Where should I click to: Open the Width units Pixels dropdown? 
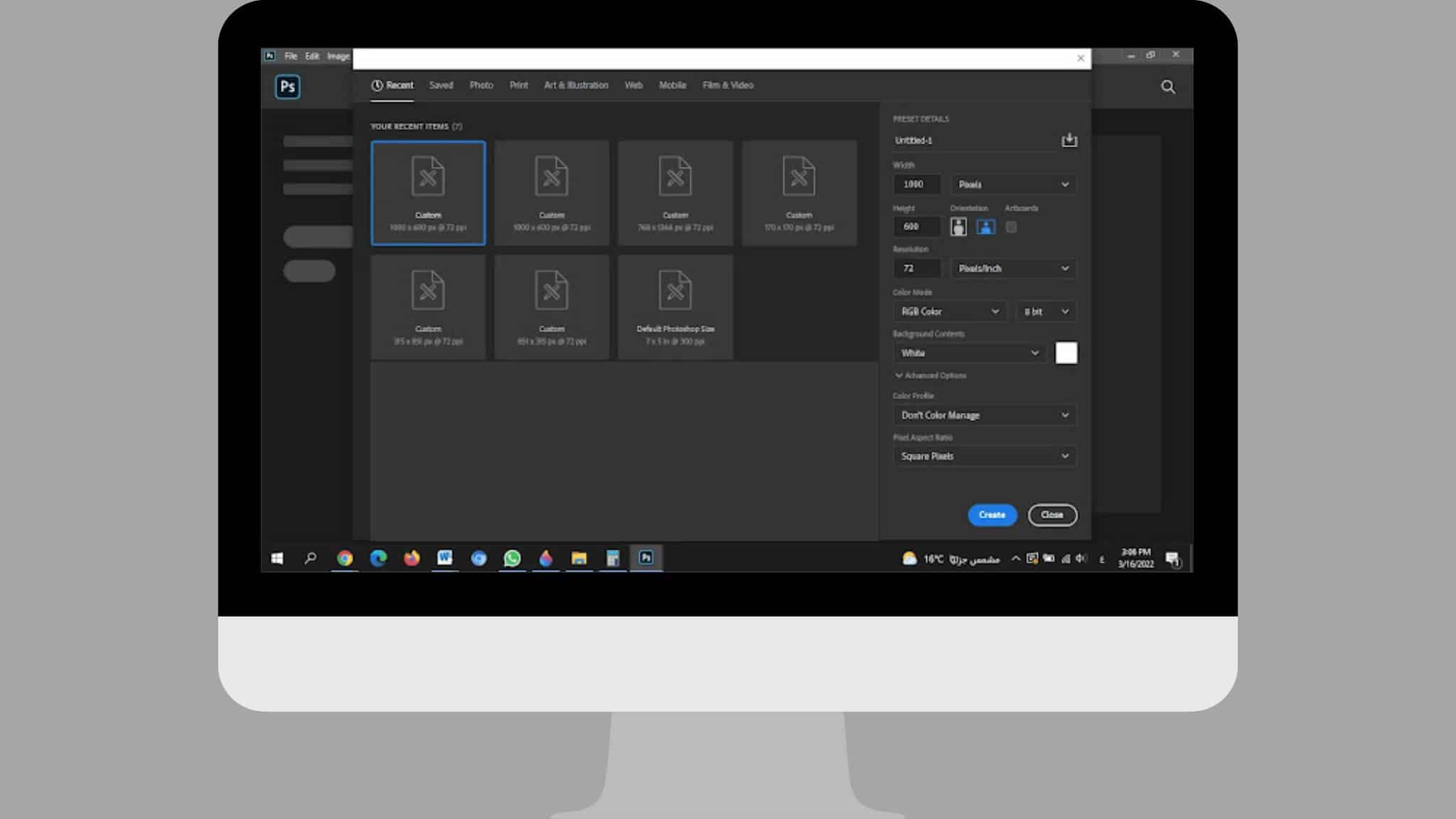1013,184
